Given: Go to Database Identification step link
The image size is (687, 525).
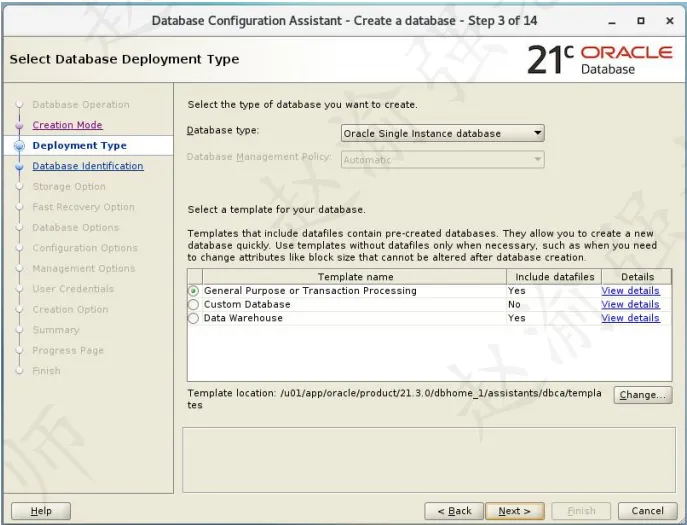Looking at the screenshot, I should click(88, 166).
